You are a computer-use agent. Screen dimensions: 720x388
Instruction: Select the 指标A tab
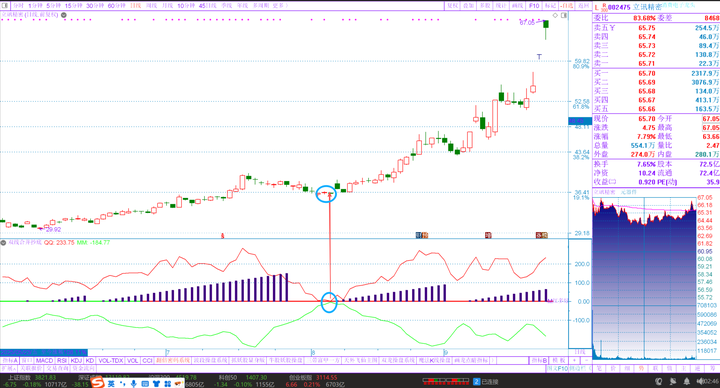[10, 360]
